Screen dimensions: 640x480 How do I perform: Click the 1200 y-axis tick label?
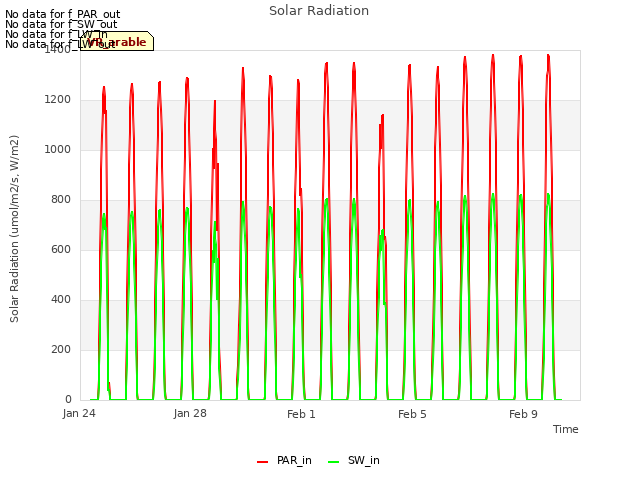pos(58,100)
